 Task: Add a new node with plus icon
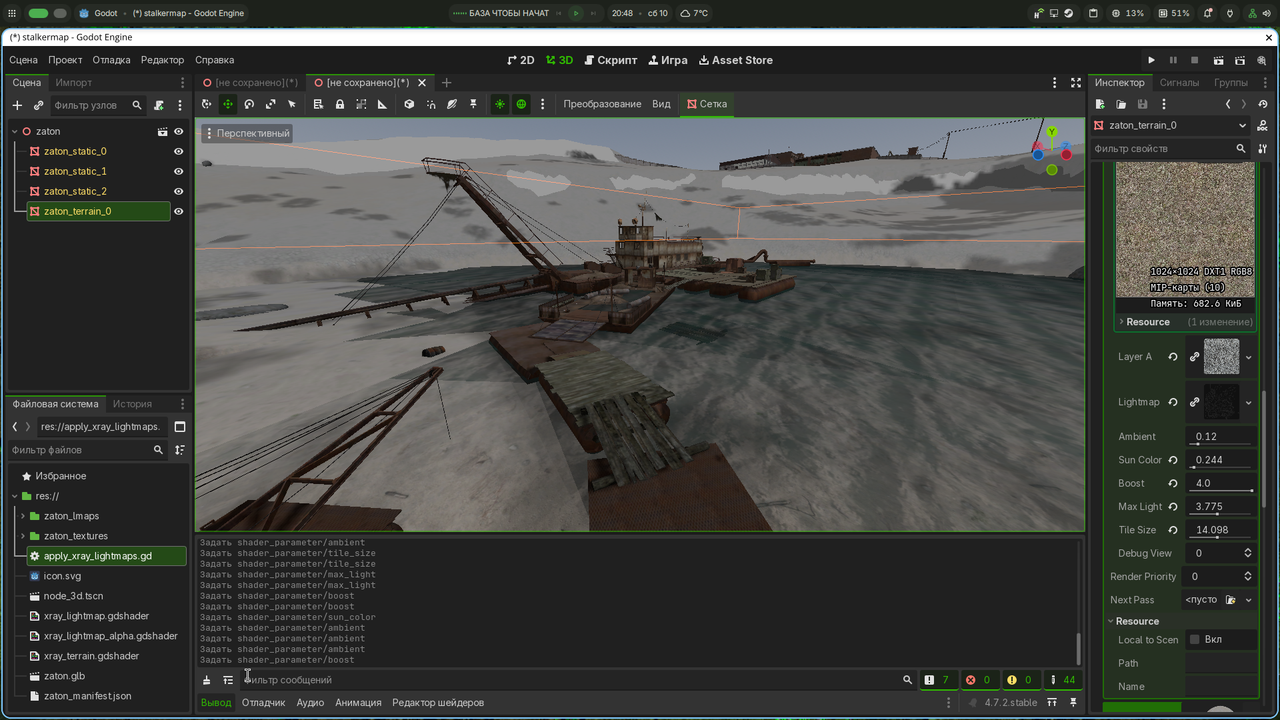click(17, 105)
